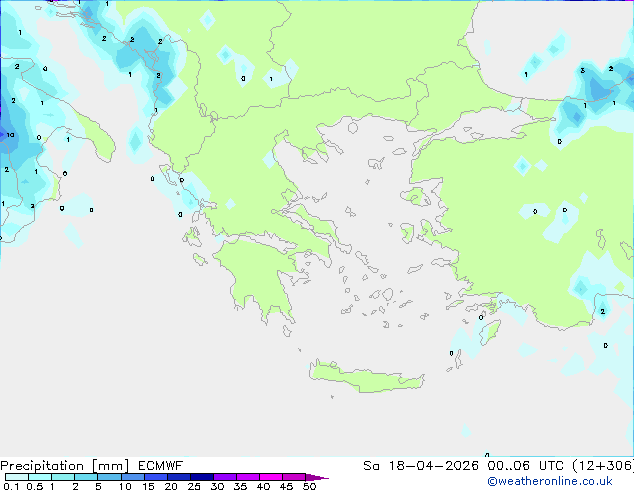Click the above-50 arrow tip of legend
The image size is (634, 490).
317,477
